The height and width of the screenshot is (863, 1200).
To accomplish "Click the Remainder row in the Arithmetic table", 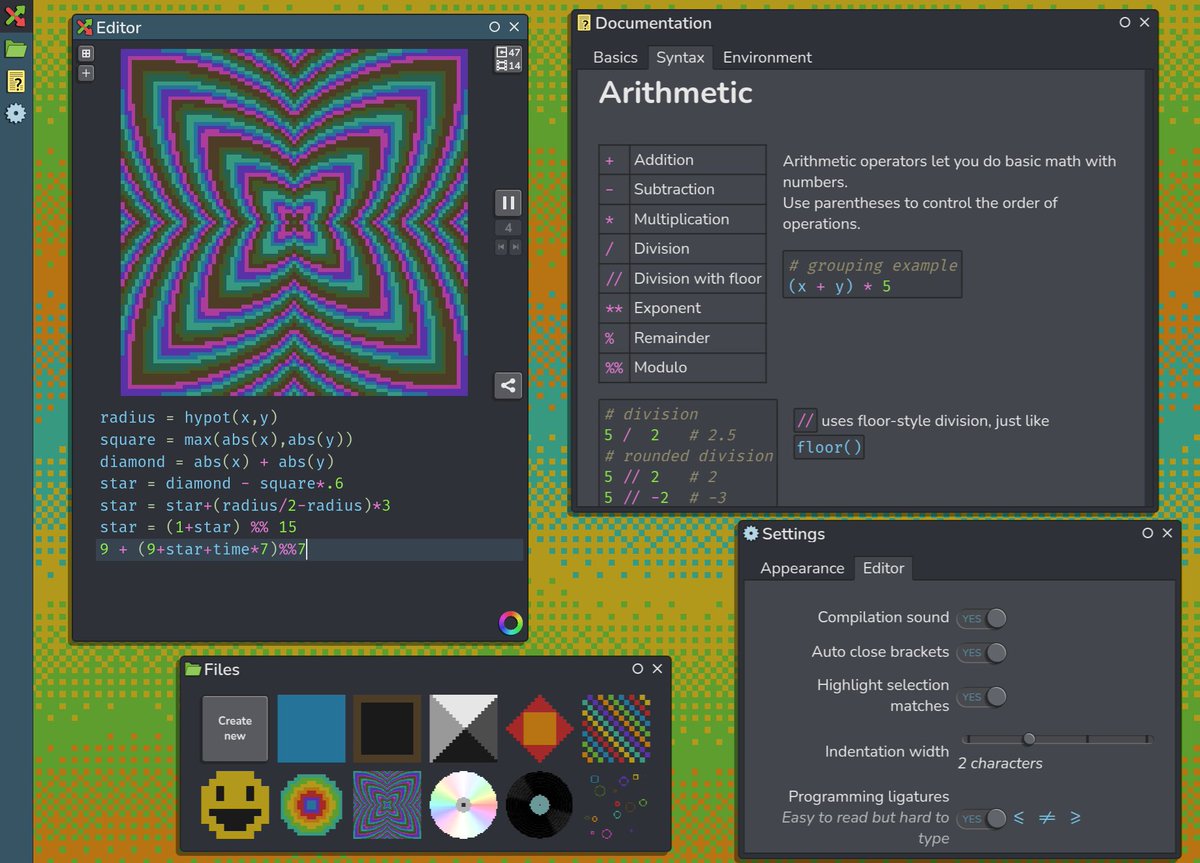I will pyautogui.click(x=682, y=338).
